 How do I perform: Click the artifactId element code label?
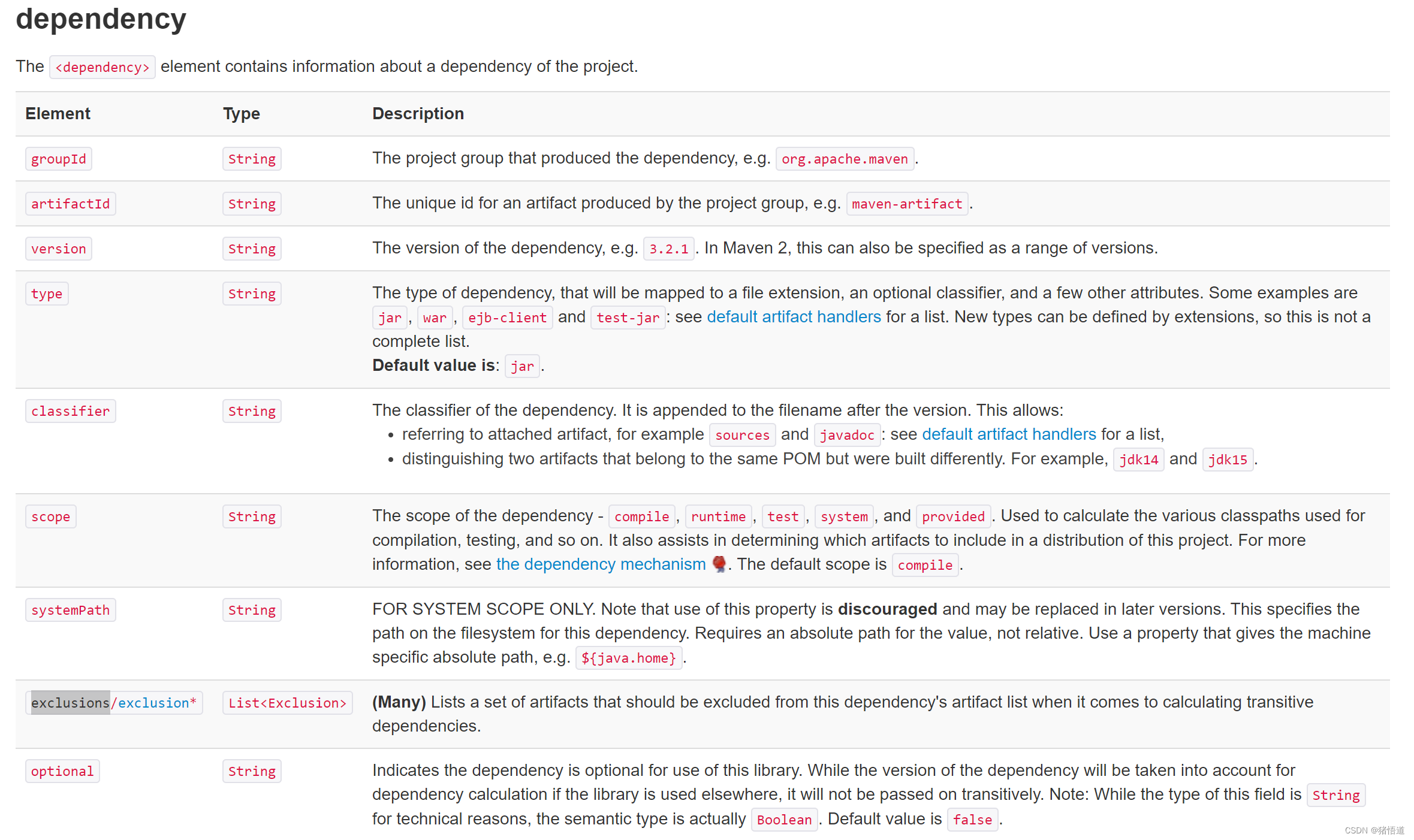click(70, 204)
